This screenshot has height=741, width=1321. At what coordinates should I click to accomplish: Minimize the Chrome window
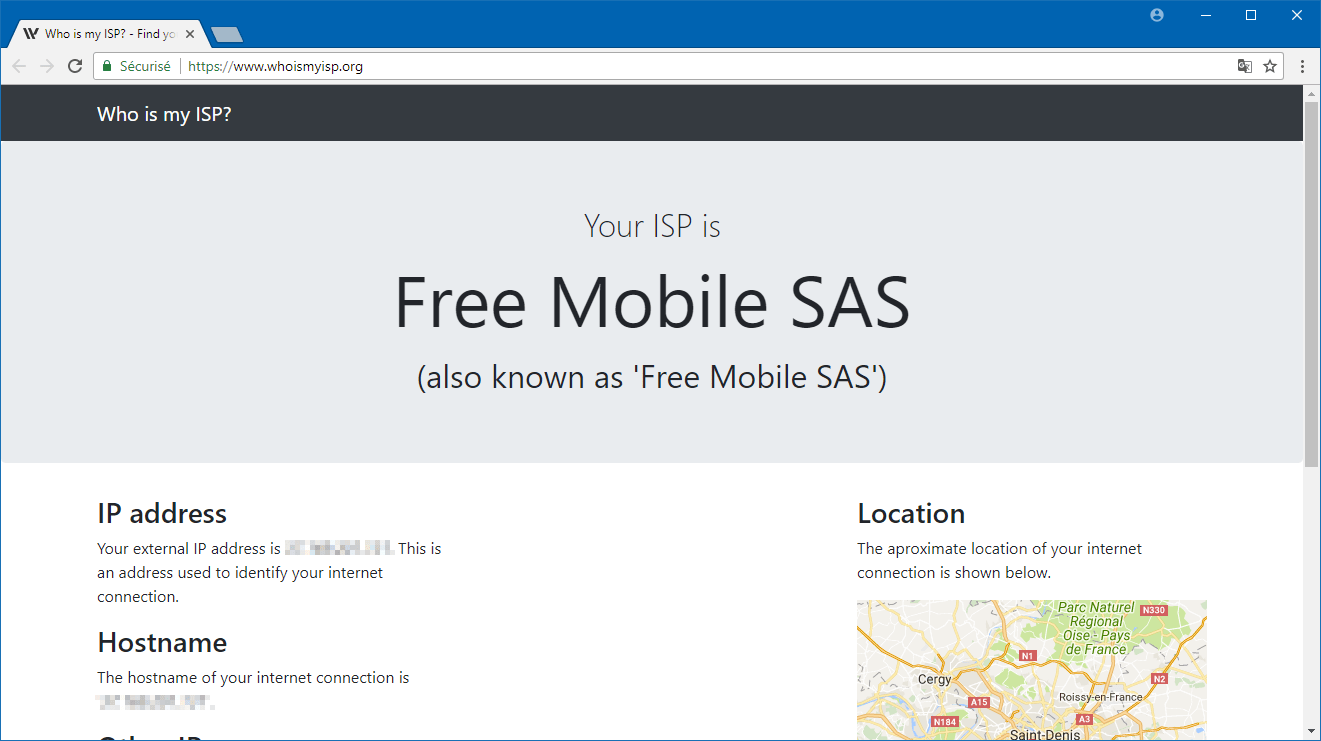pyautogui.click(x=1206, y=15)
